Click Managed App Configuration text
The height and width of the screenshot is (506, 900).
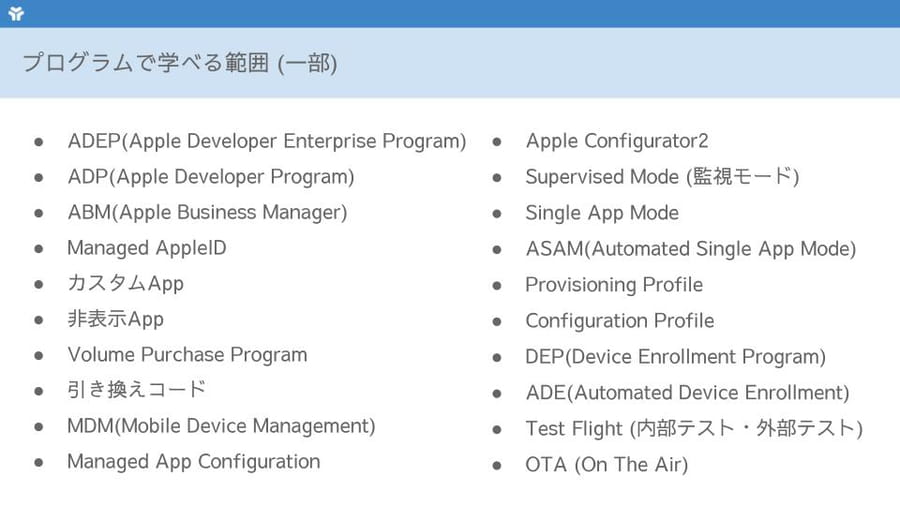pyautogui.click(x=193, y=462)
